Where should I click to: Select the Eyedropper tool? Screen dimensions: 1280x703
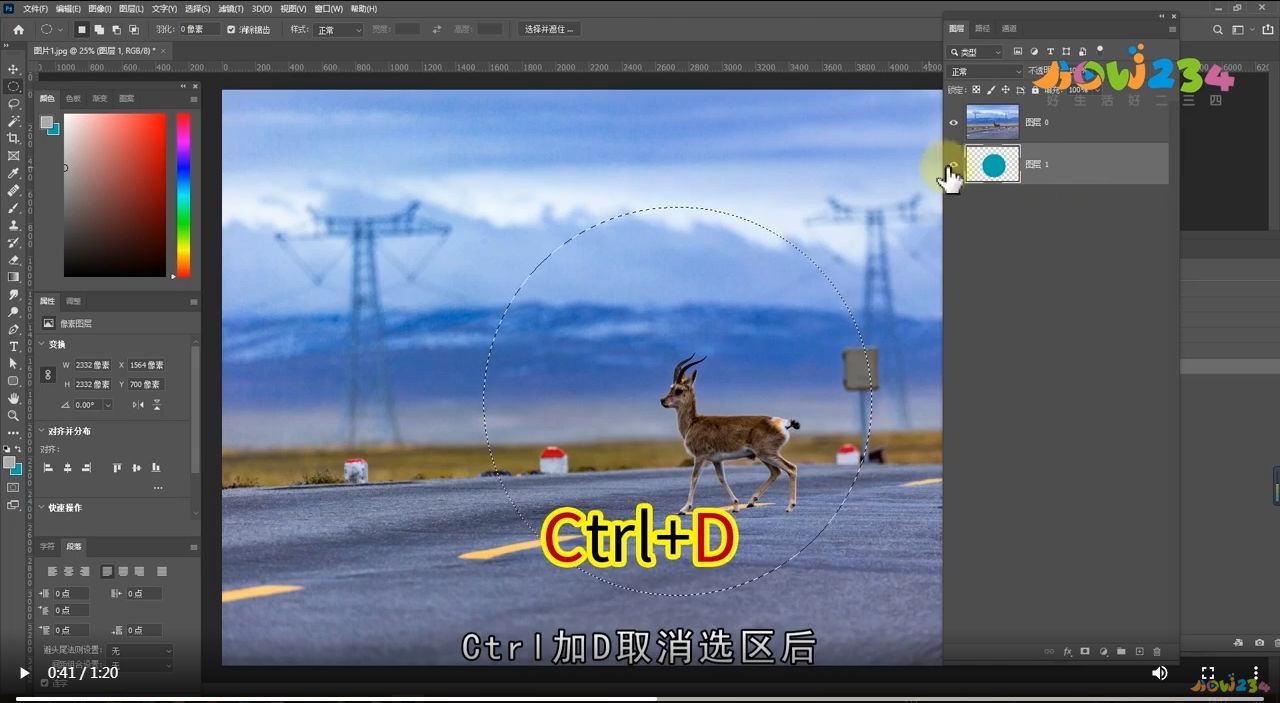pos(14,173)
